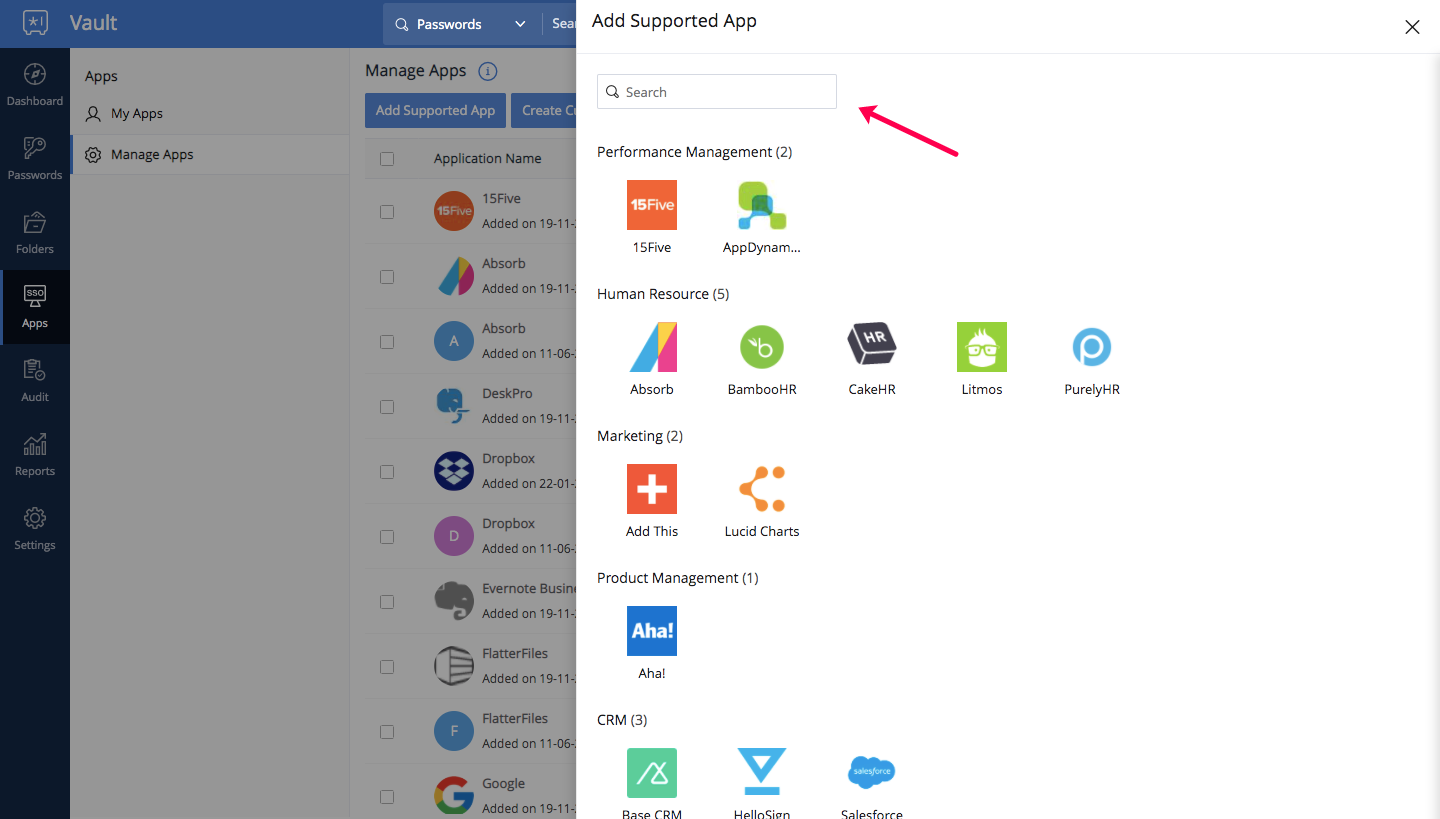This screenshot has width=1440, height=819.
Task: Click the Google application logo
Action: tap(454, 796)
